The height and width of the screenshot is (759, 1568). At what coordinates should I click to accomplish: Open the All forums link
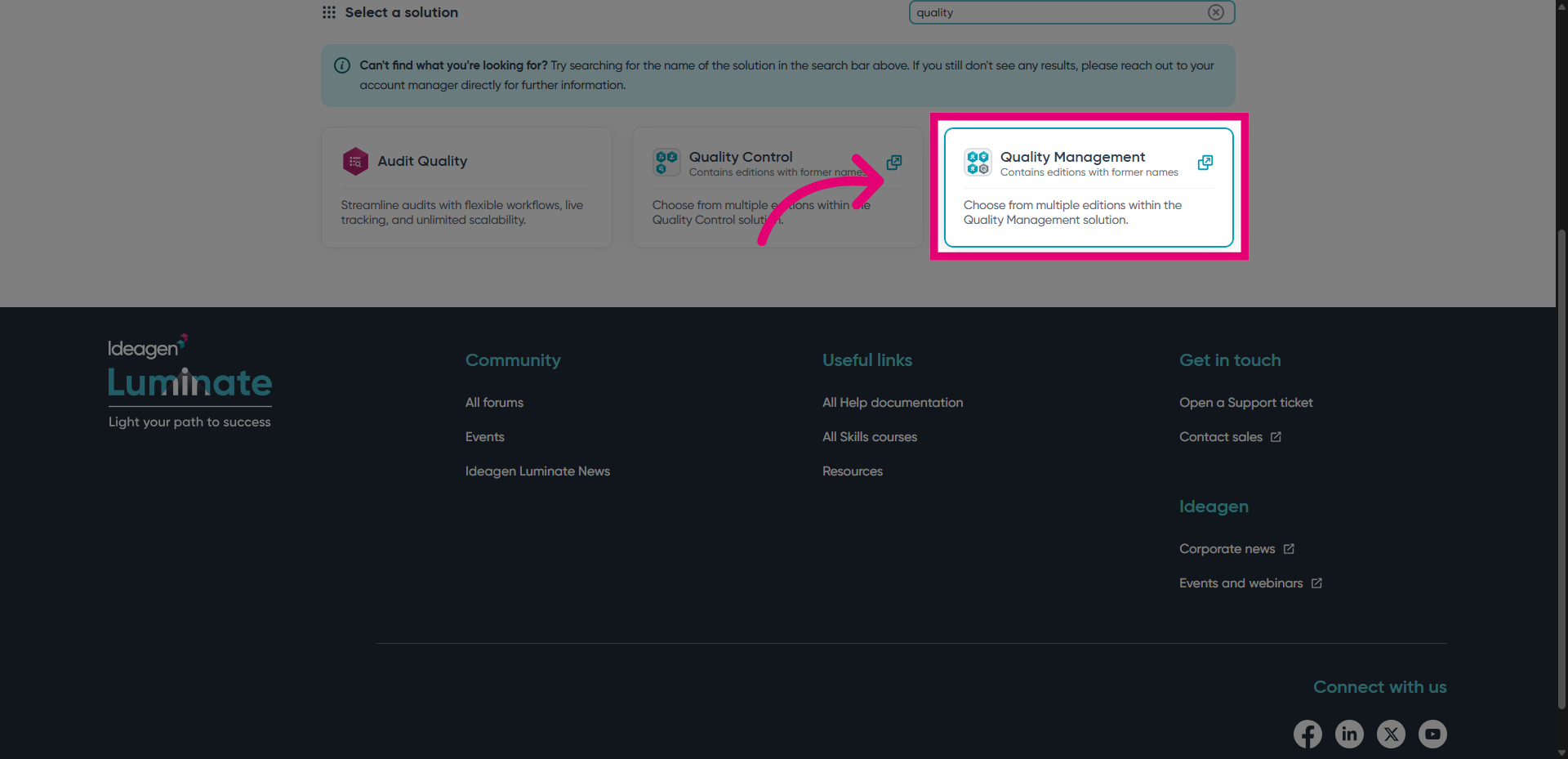click(494, 402)
